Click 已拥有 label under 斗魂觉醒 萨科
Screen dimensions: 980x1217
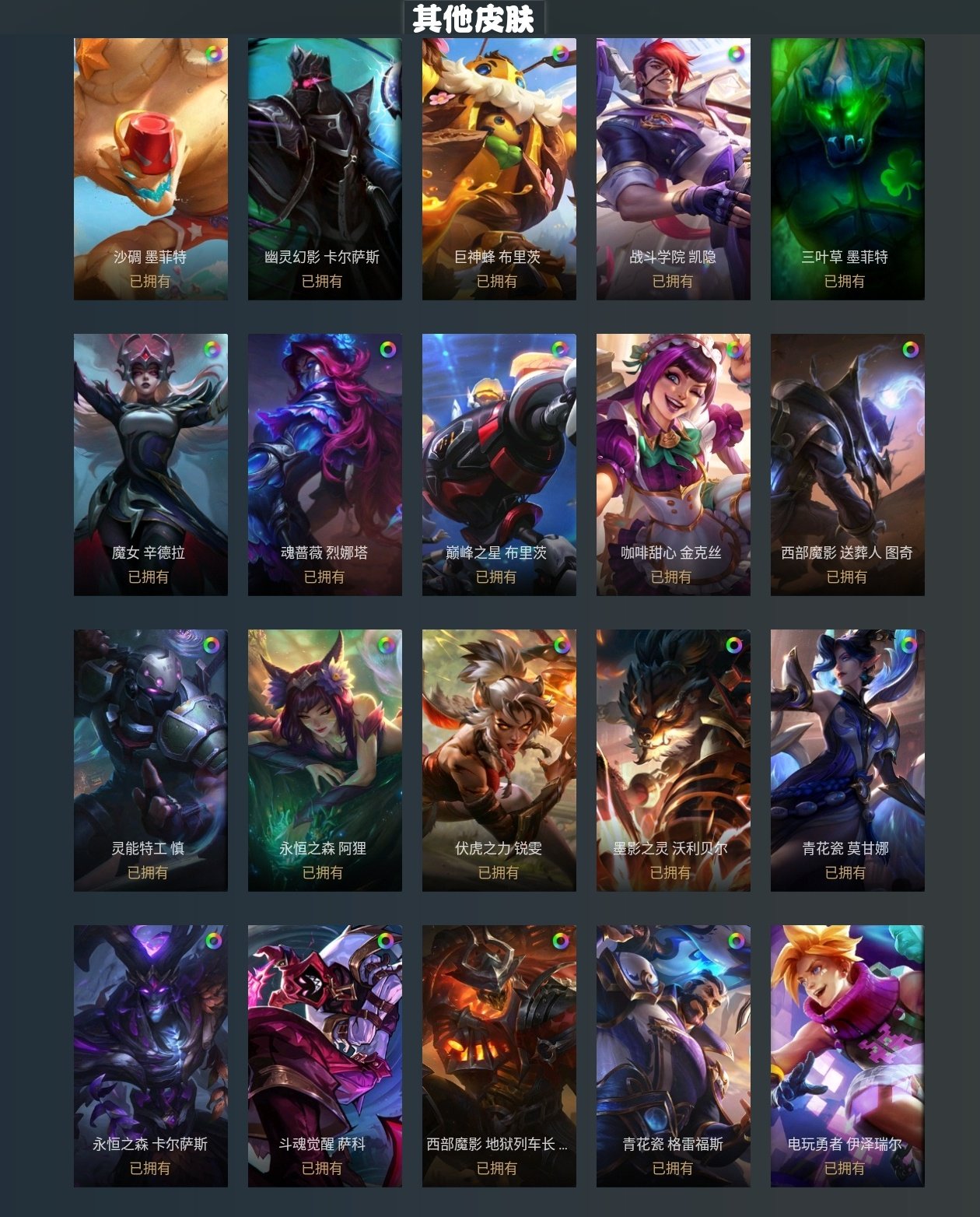322,1168
